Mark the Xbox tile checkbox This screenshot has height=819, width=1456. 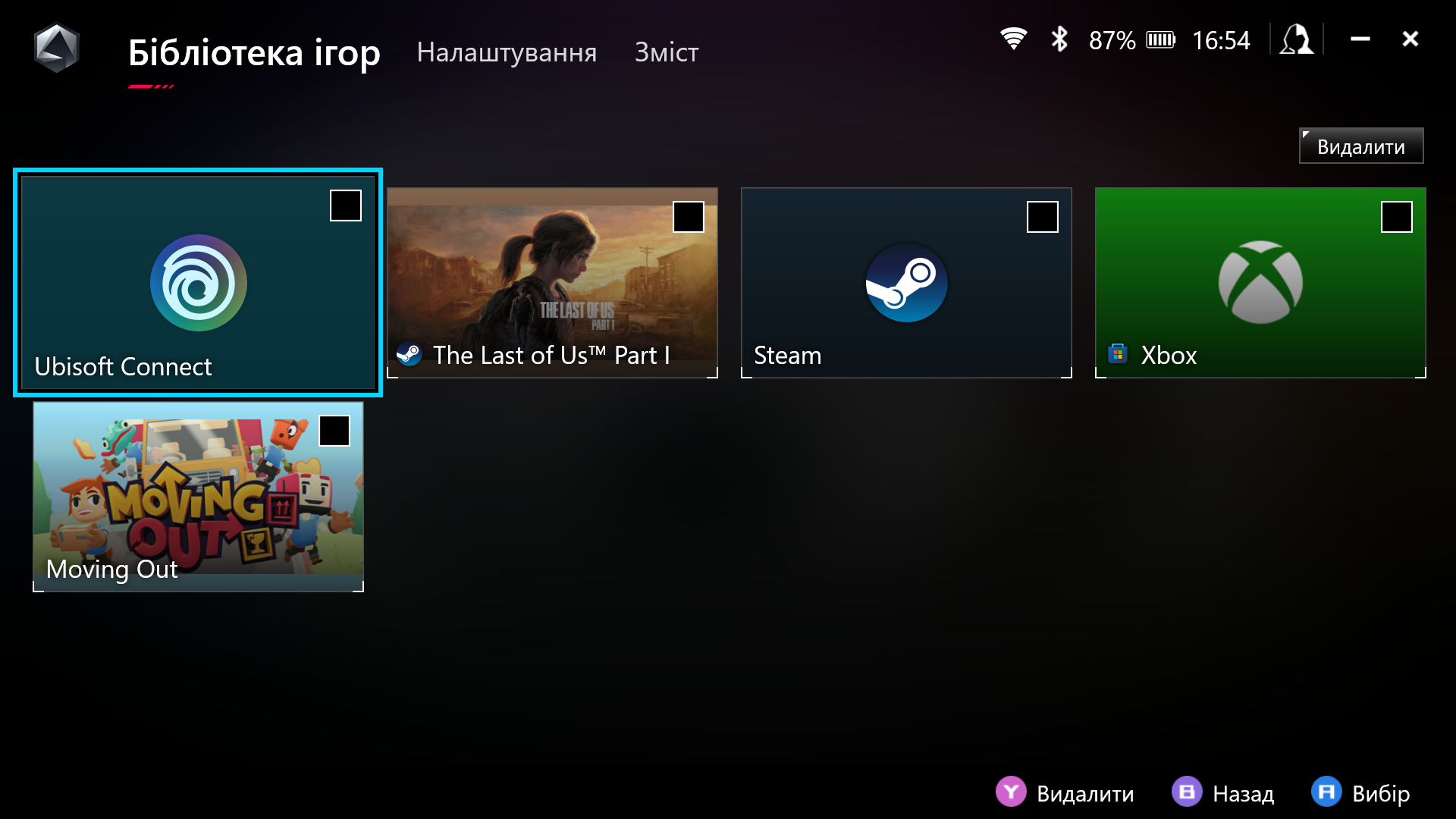[x=1397, y=217]
